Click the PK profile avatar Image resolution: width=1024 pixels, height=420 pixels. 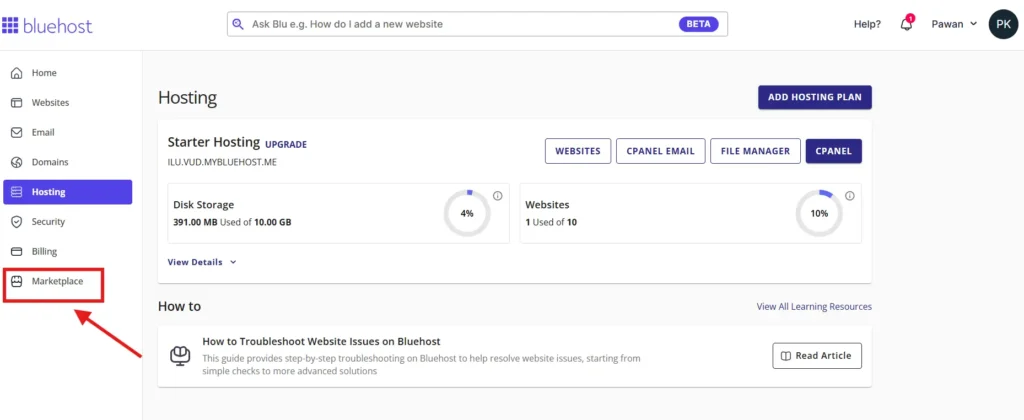[1002, 24]
